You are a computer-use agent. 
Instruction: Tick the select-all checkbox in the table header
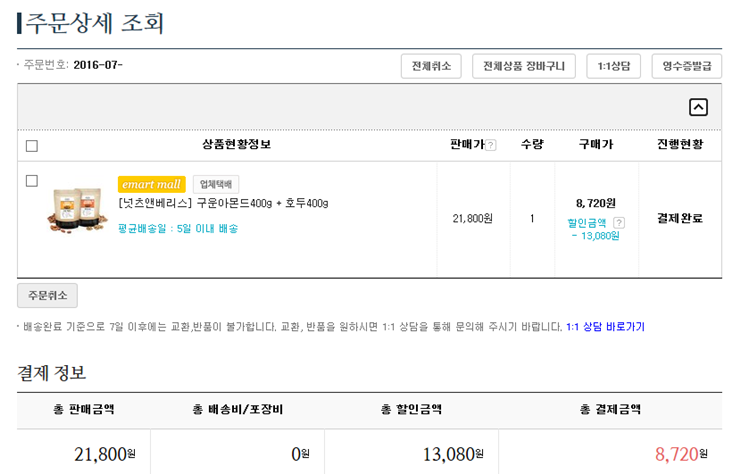(32, 145)
